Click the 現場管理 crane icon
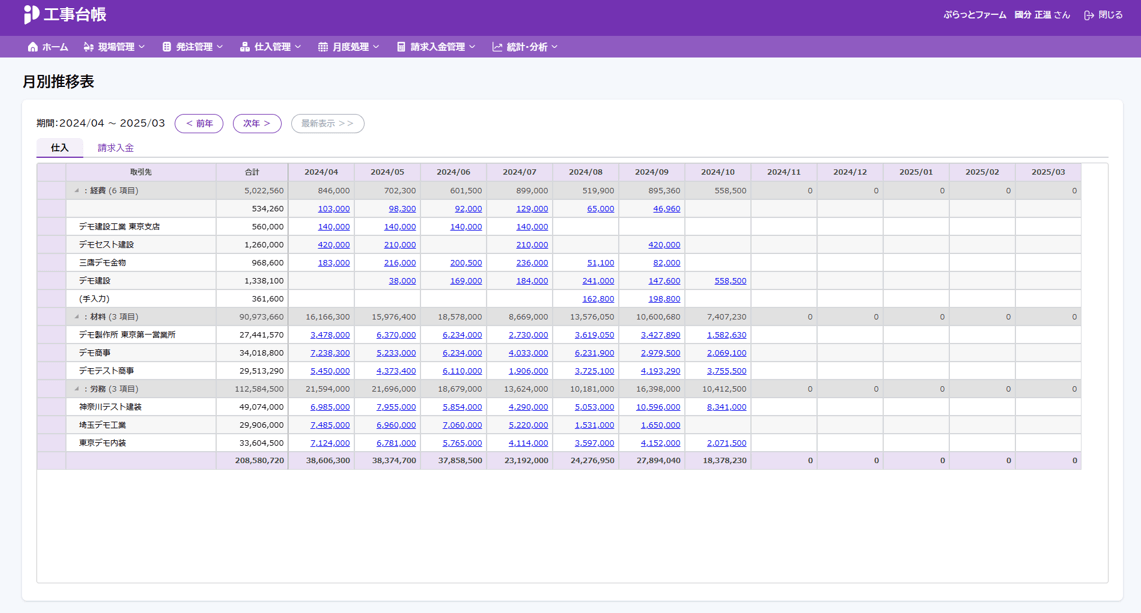1141x613 pixels. [88, 47]
